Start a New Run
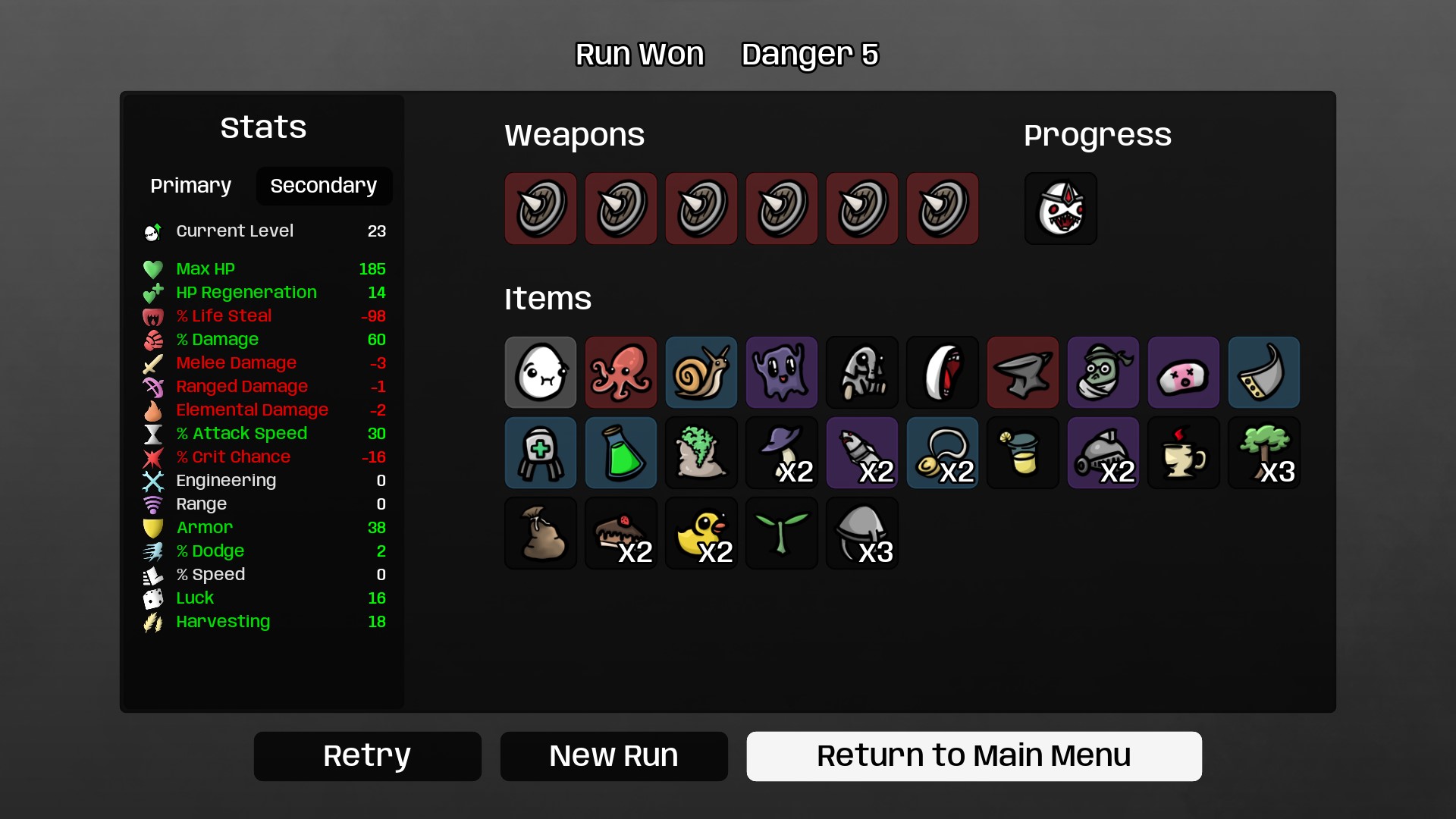The height and width of the screenshot is (819, 1456). 614,756
